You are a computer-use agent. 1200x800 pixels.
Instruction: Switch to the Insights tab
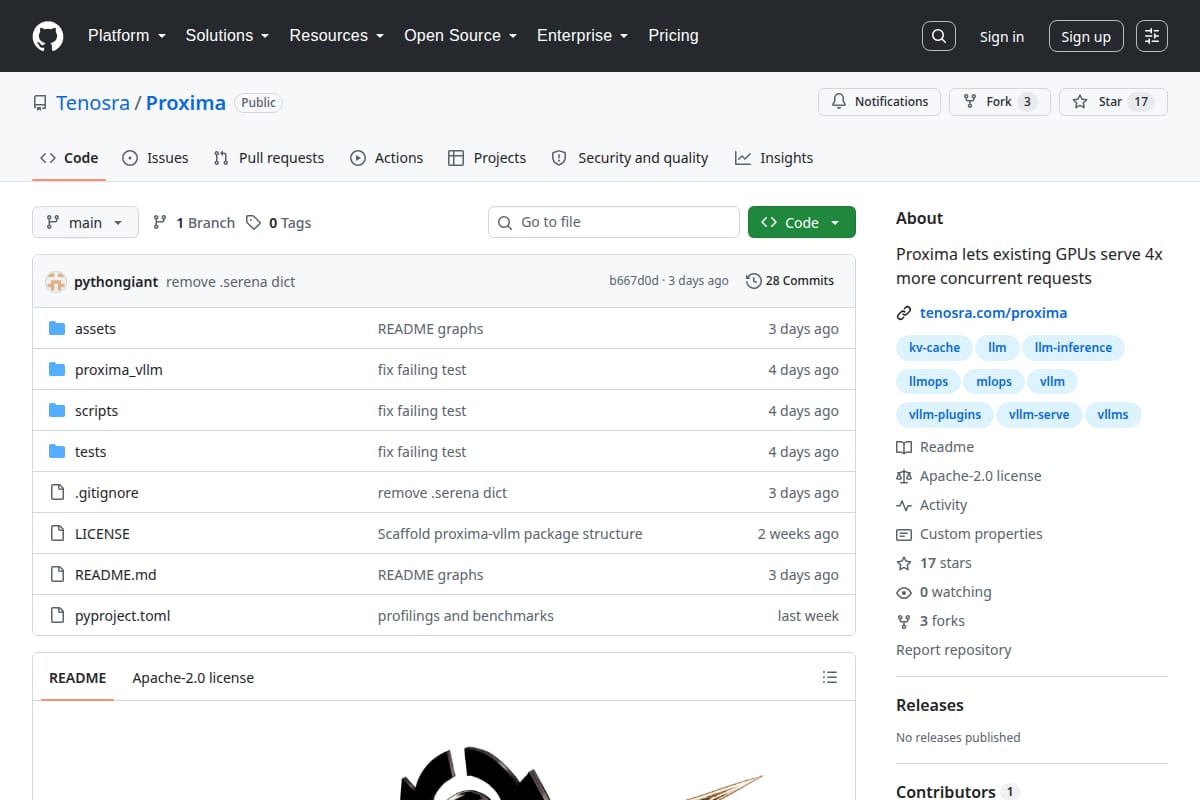tap(774, 158)
